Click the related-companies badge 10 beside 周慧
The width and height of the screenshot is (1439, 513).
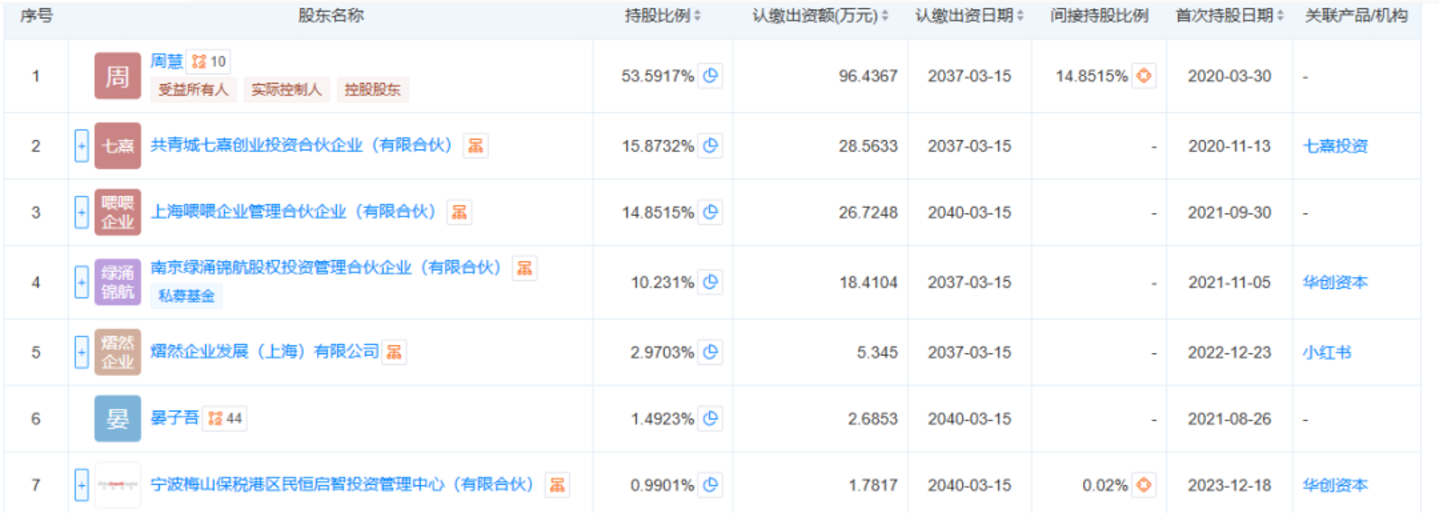(209, 62)
